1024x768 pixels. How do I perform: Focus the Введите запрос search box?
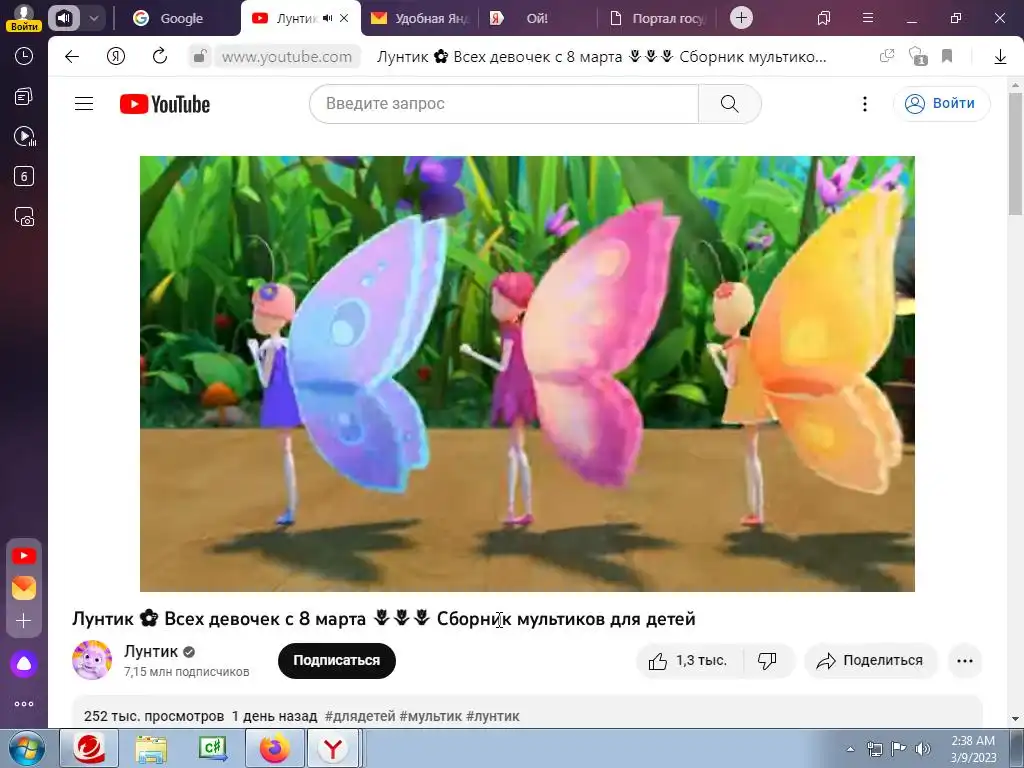point(504,104)
